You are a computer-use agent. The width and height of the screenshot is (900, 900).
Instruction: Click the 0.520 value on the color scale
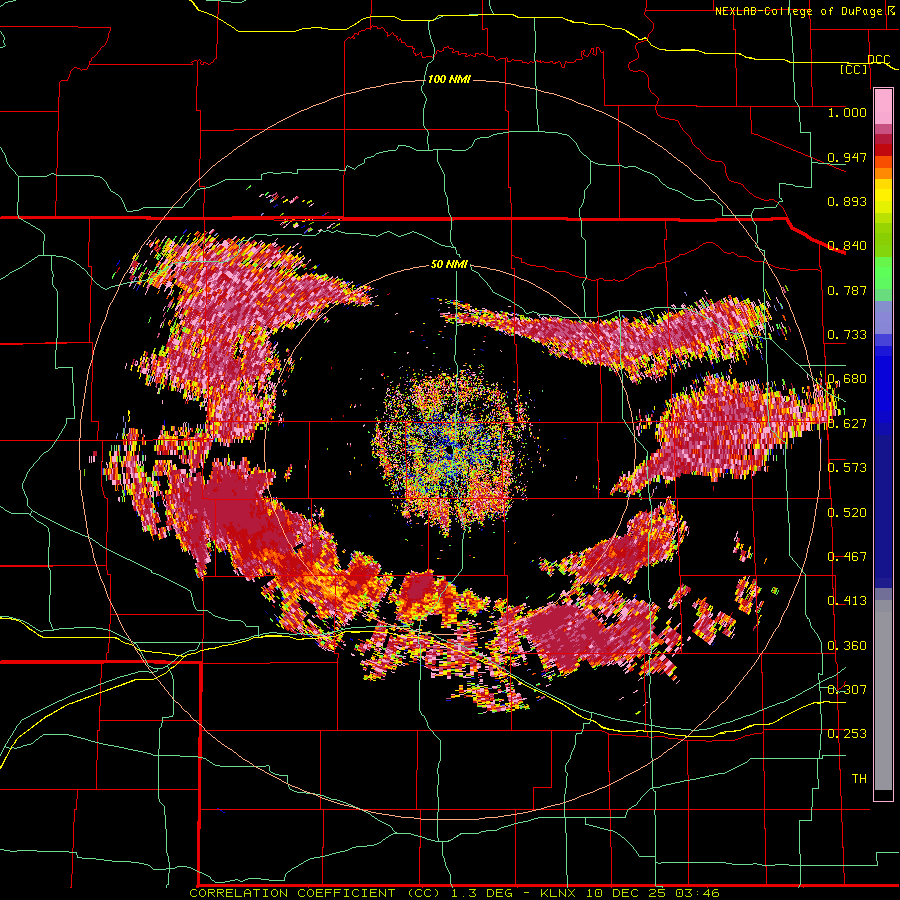847,513
